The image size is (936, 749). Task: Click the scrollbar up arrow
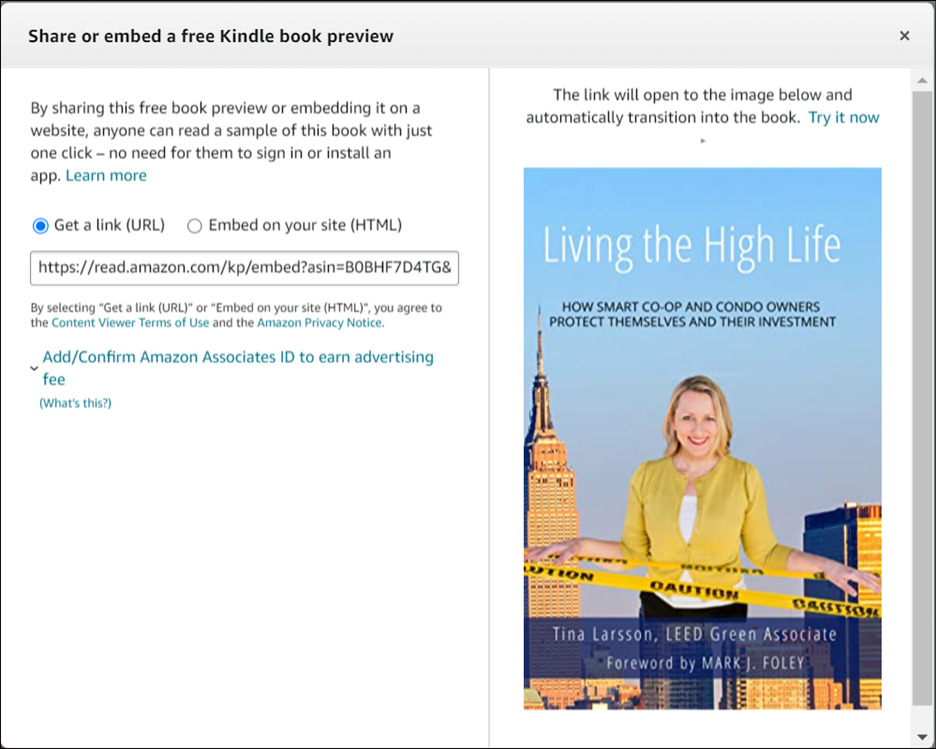[x=922, y=80]
